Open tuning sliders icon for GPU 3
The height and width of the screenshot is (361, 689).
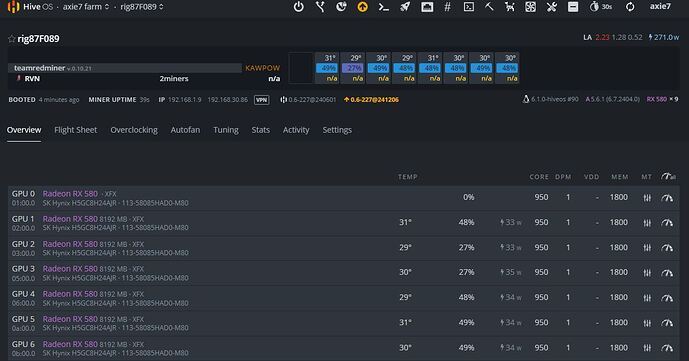pos(647,273)
